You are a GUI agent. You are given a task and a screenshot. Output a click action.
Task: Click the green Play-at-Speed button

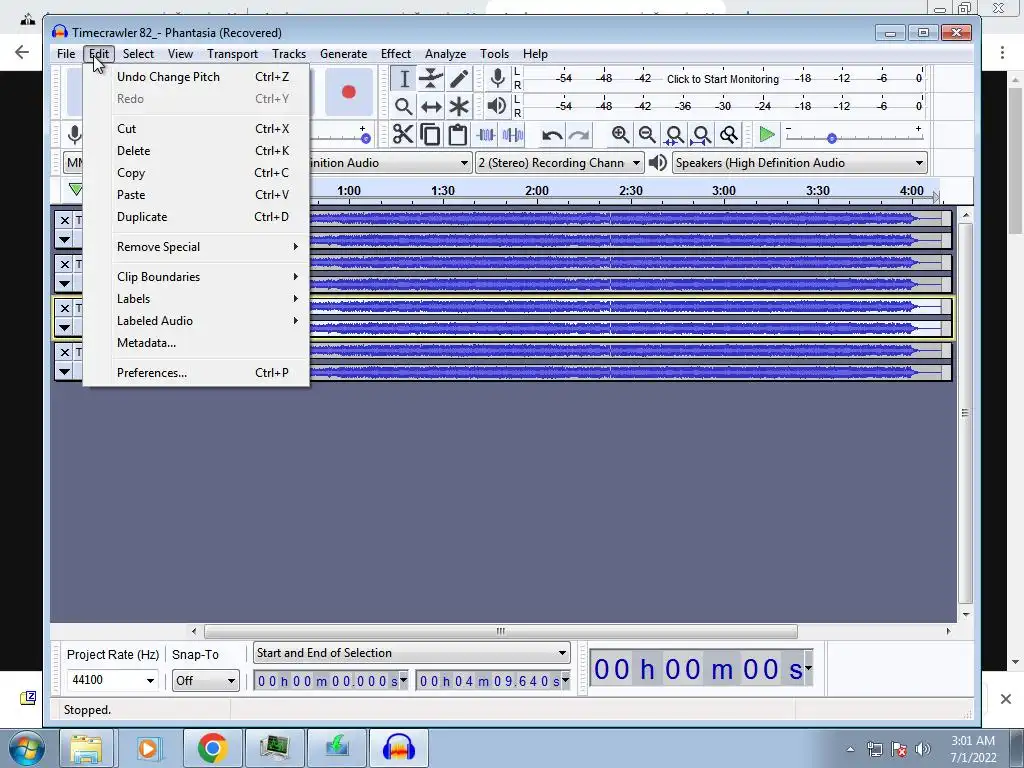point(767,135)
